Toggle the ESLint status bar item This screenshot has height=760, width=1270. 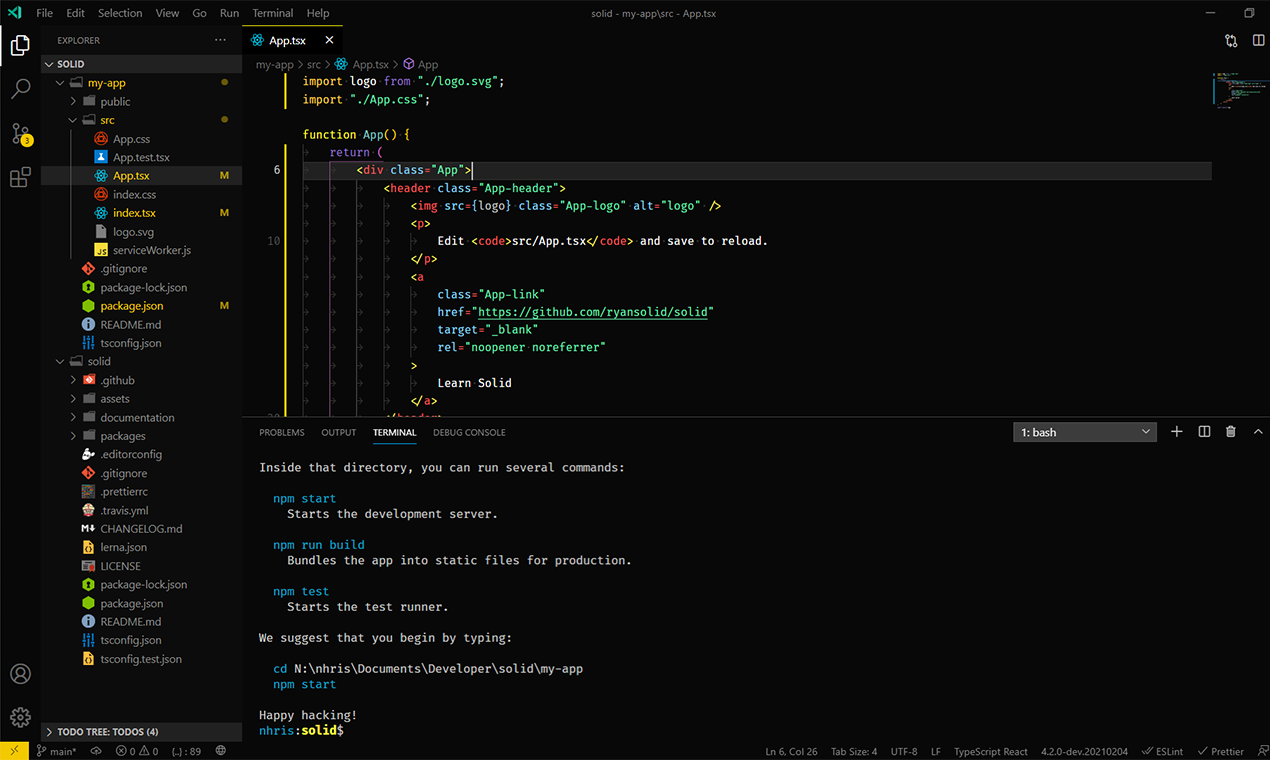click(x=1162, y=751)
